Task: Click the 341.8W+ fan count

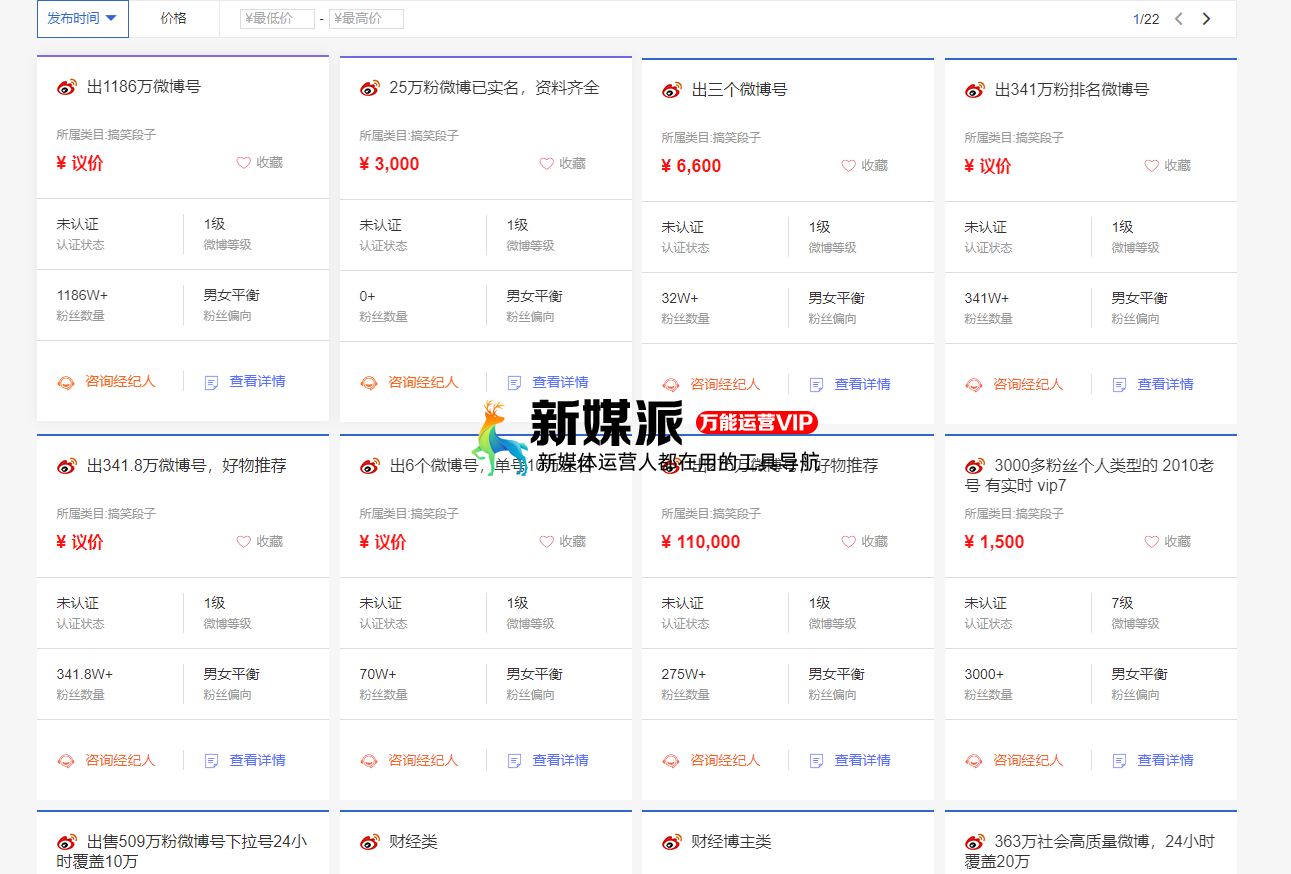Action: point(85,675)
